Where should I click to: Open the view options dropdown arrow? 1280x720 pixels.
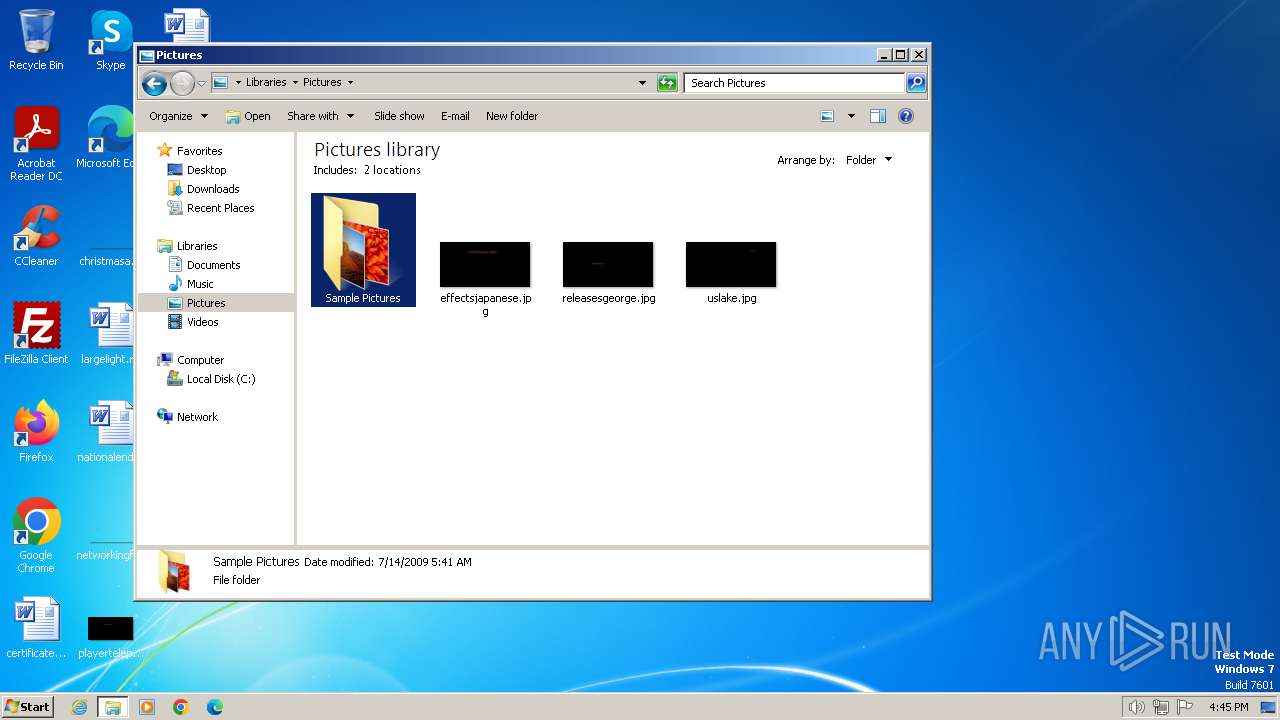pos(851,116)
